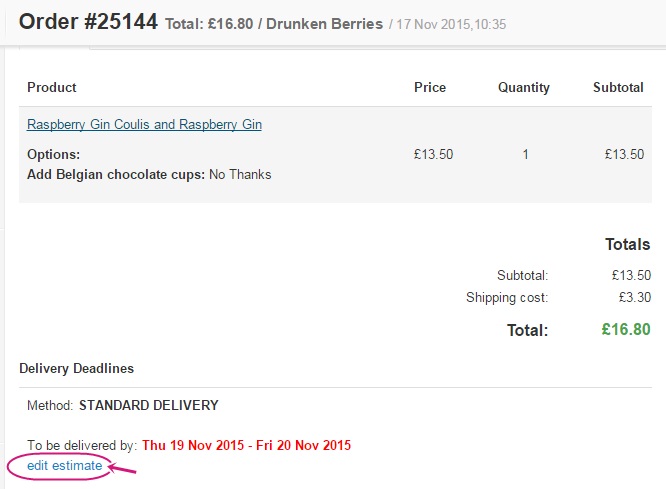Click the Delivery Deadlines heading
666x489 pixels.
pyautogui.click(x=76, y=369)
